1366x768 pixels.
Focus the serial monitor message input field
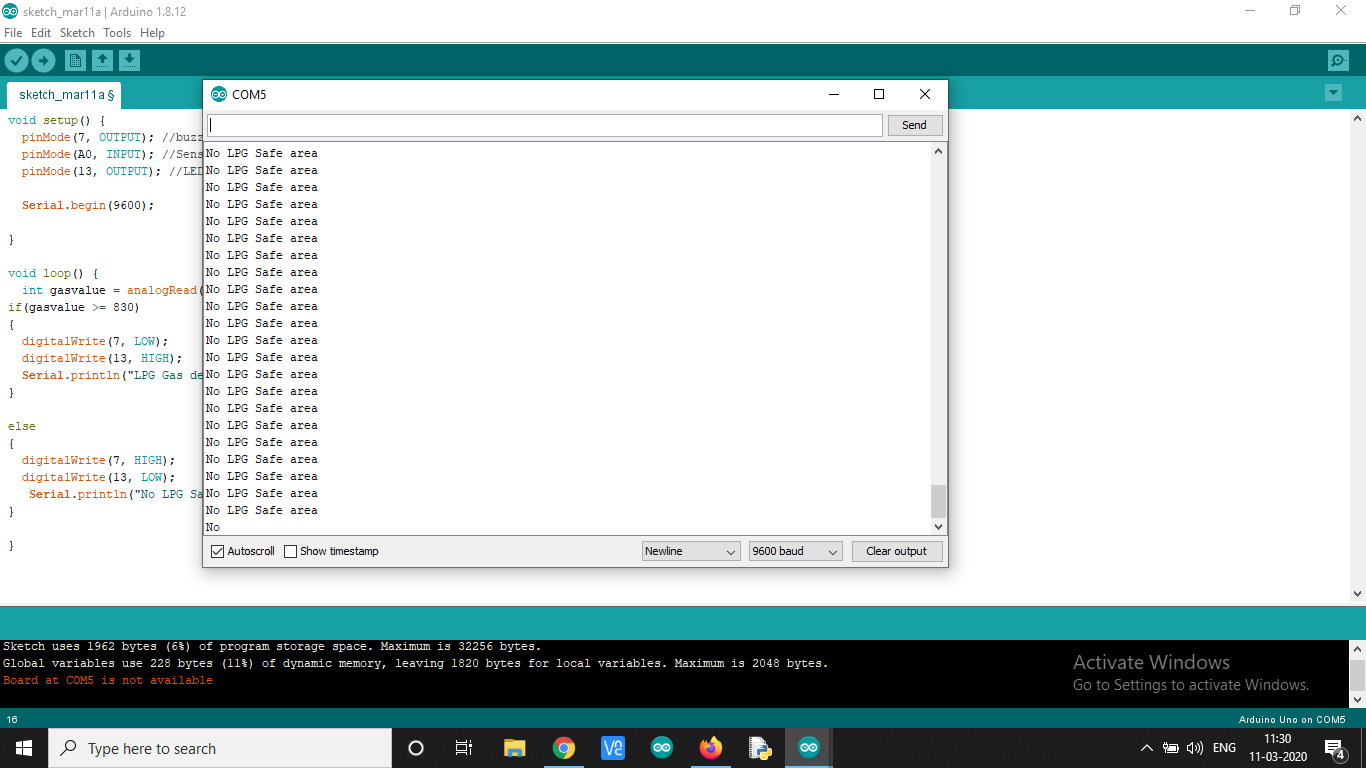point(545,125)
